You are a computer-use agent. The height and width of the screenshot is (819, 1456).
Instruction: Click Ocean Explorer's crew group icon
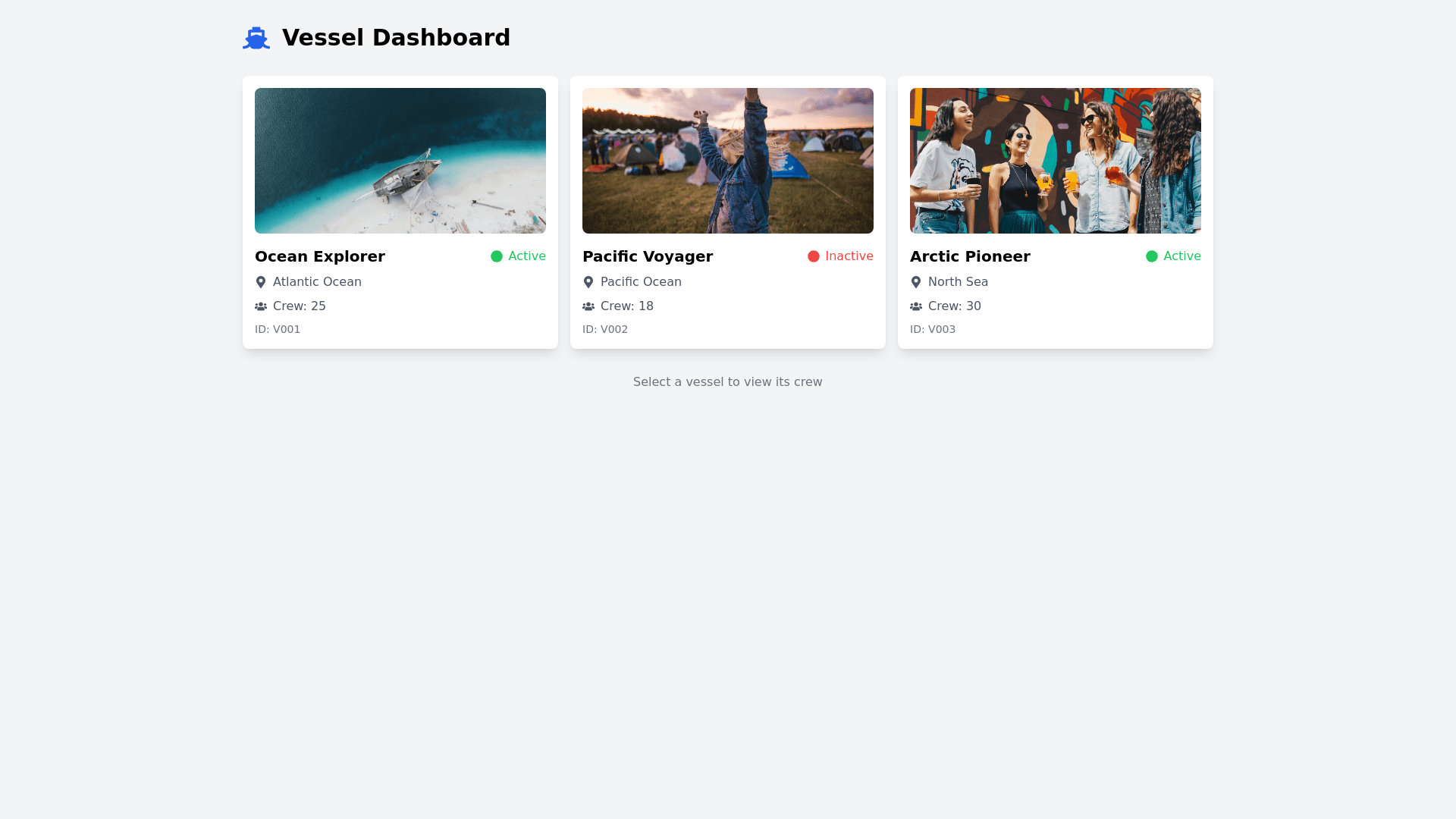tap(261, 306)
